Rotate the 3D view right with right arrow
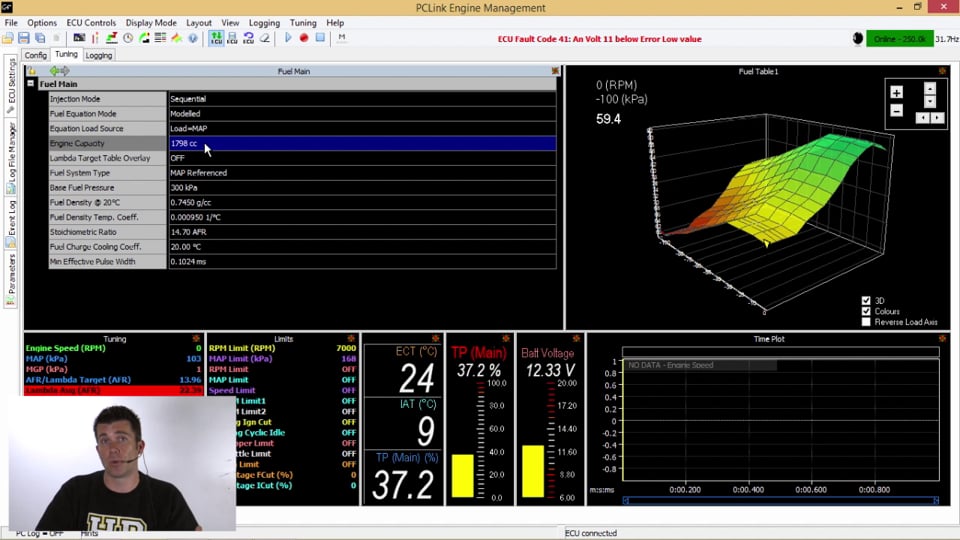Screen dimensions: 960x540 (x=937, y=118)
